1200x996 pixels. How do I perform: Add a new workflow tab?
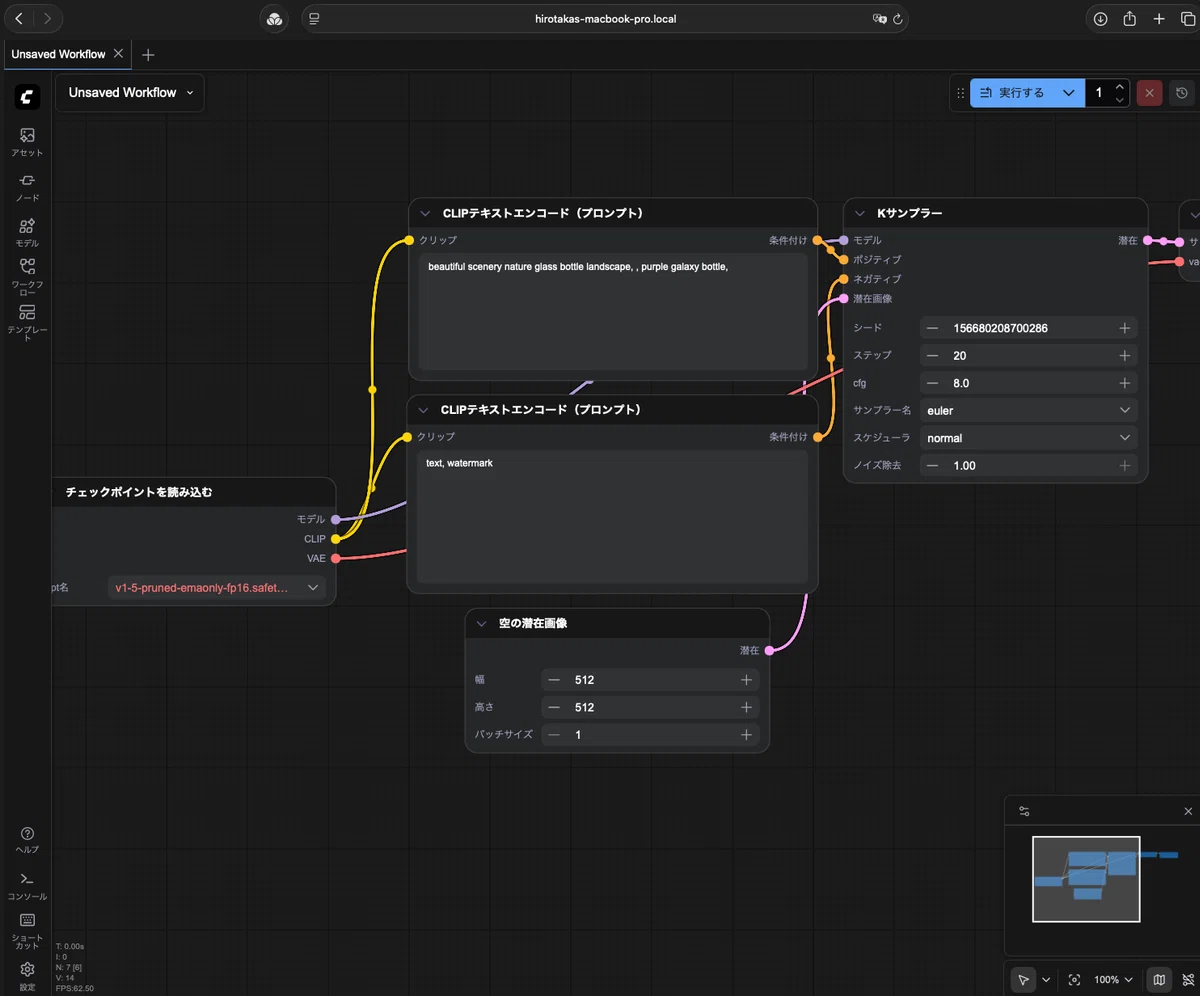149,54
